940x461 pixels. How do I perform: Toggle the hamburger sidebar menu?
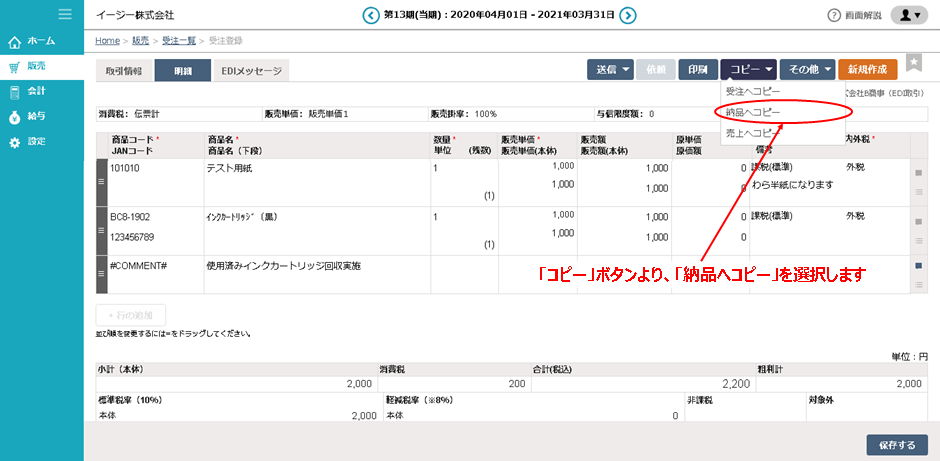(x=65, y=14)
